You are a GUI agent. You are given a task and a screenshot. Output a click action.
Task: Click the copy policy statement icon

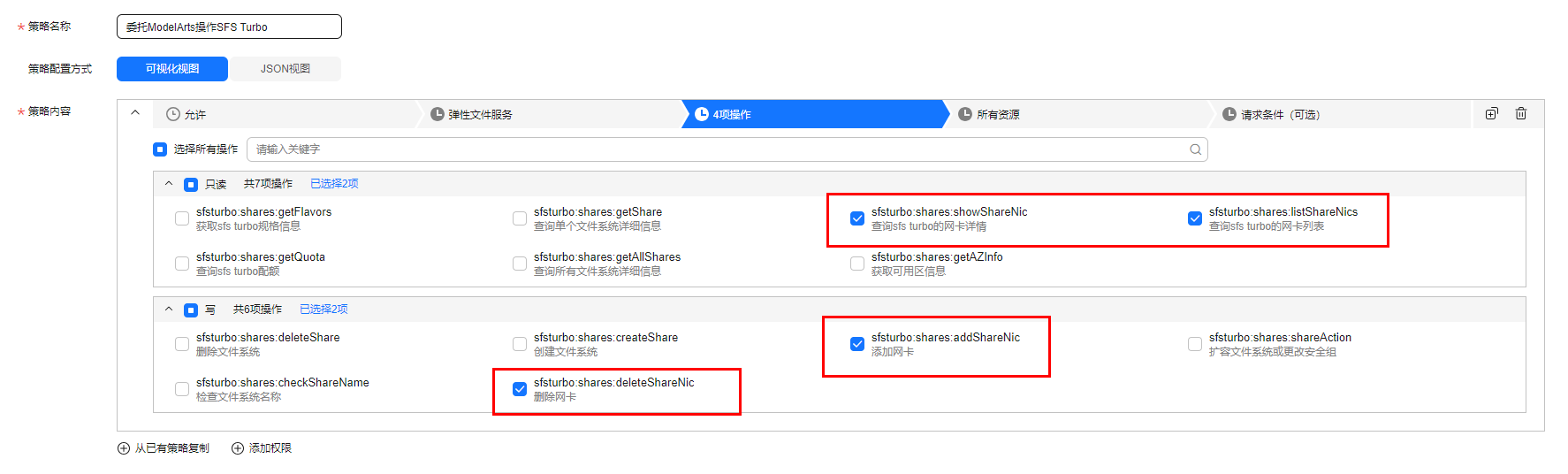[x=1492, y=113]
